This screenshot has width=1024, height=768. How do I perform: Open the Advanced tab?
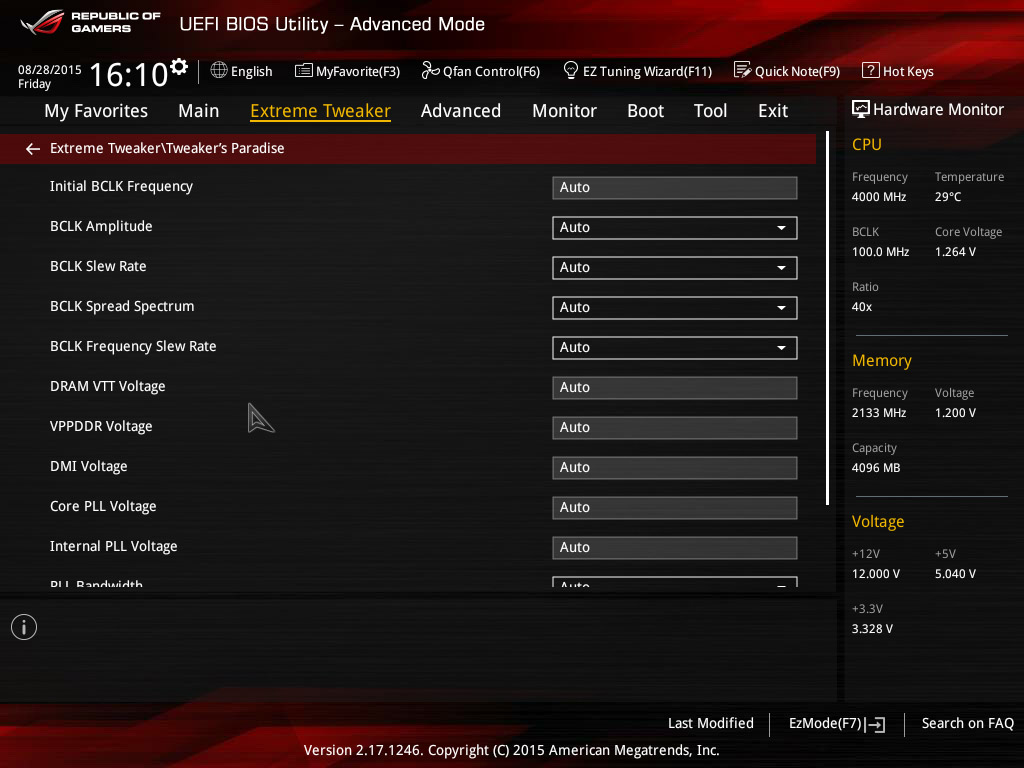(461, 111)
